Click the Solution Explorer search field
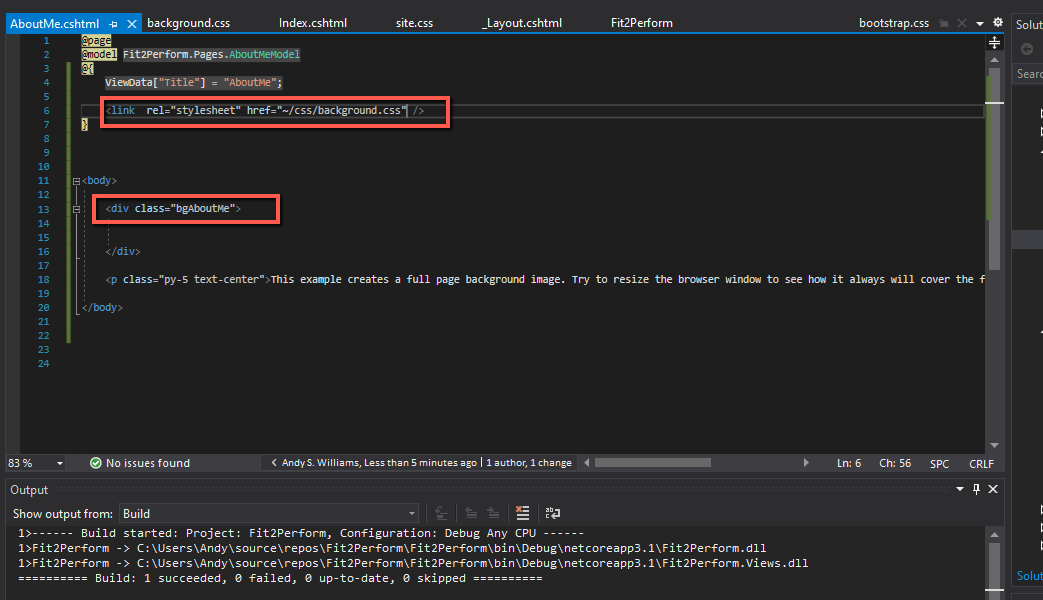Screen dimensions: 1043x600 [x=1028, y=74]
